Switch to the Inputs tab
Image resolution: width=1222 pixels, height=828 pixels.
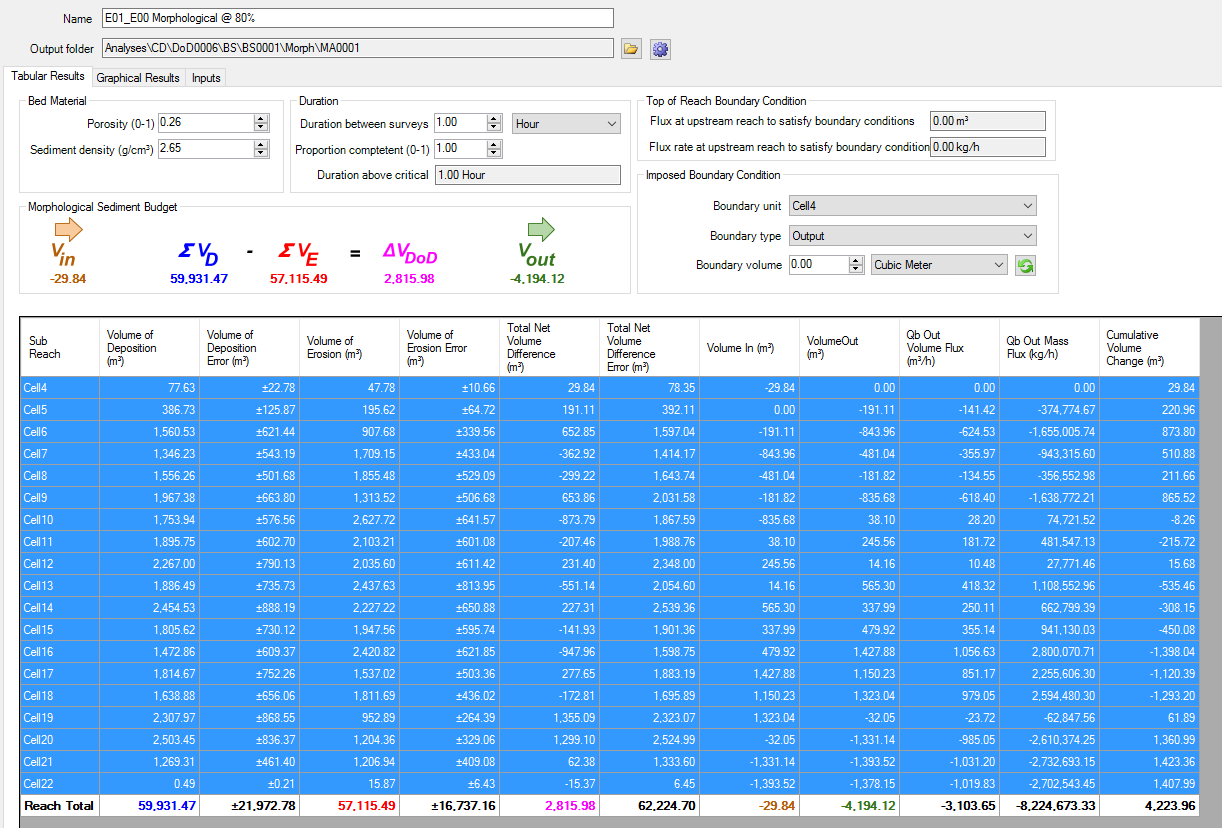(206, 77)
